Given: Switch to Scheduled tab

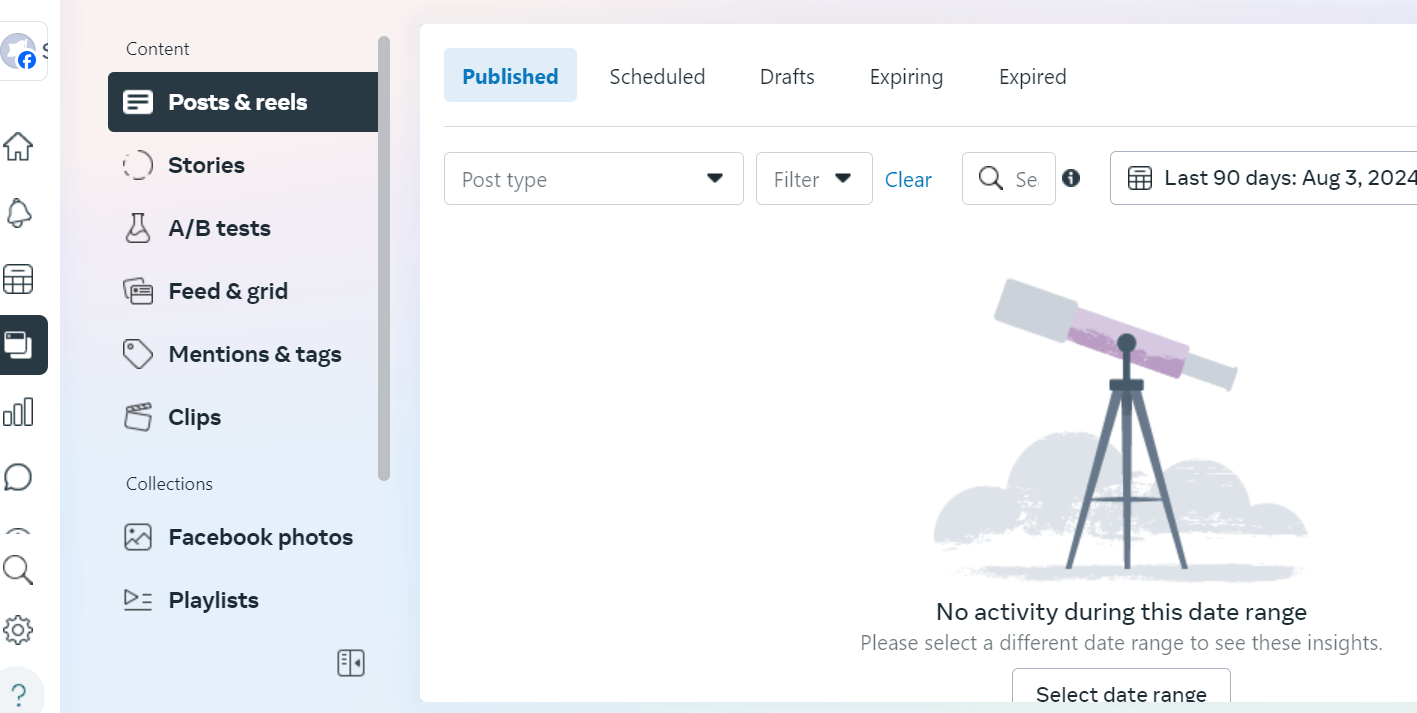Looking at the screenshot, I should point(657,76).
